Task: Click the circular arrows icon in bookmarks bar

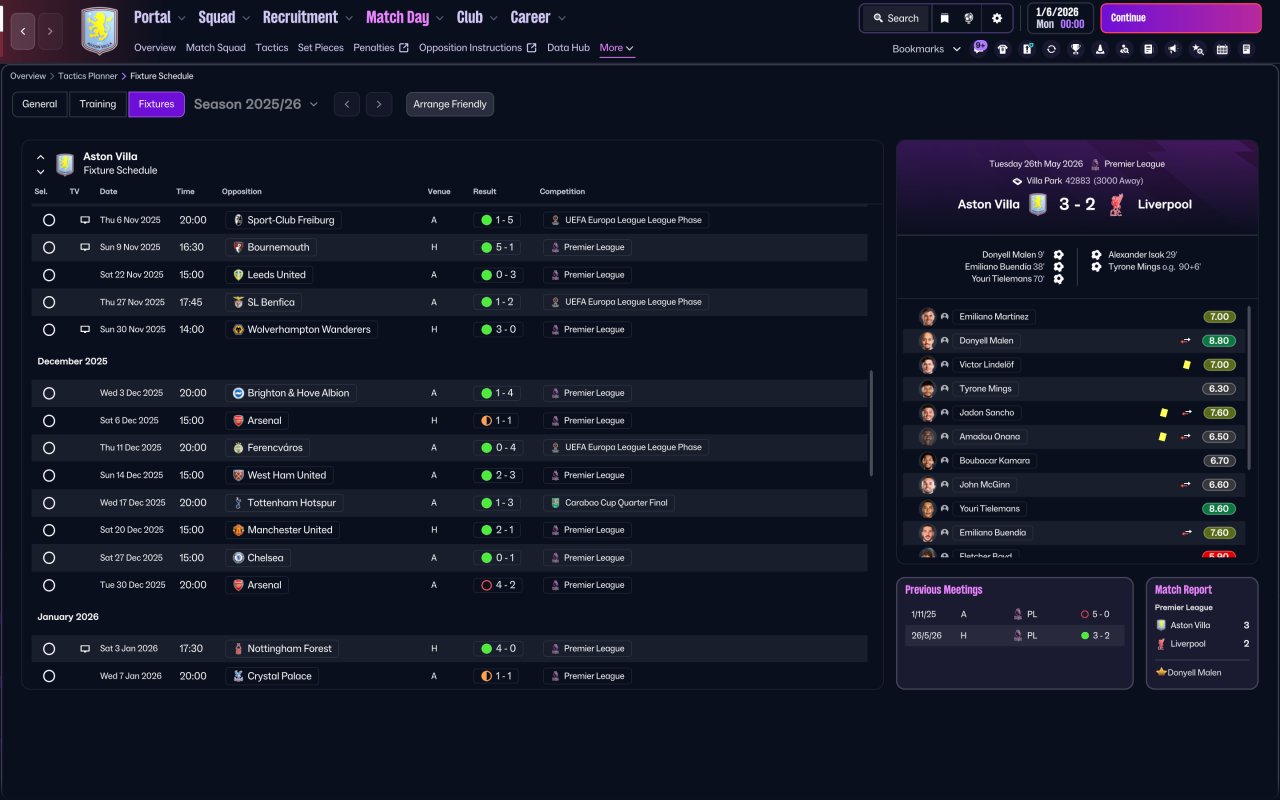Action: [x=1051, y=49]
